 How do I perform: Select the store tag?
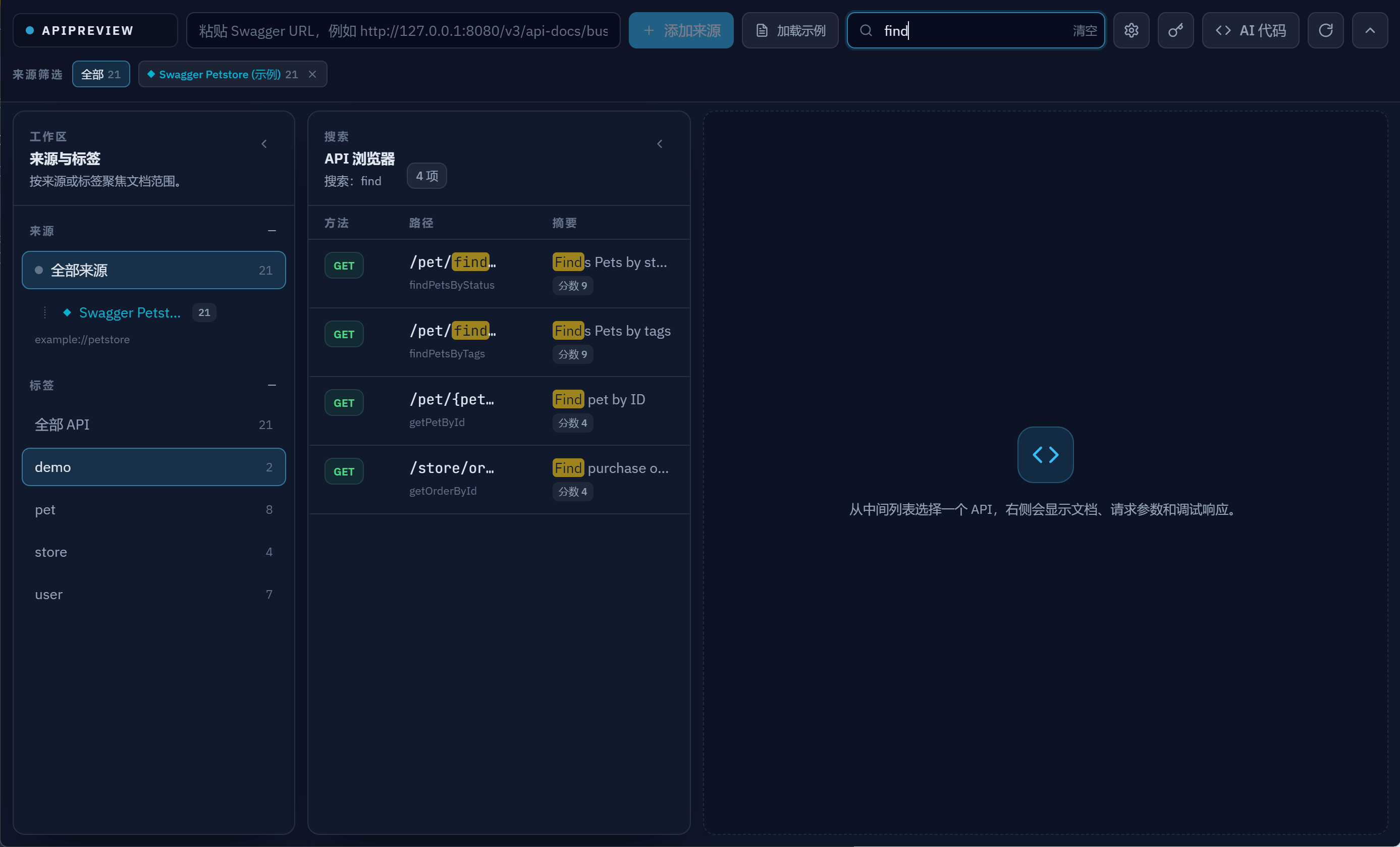click(x=153, y=552)
